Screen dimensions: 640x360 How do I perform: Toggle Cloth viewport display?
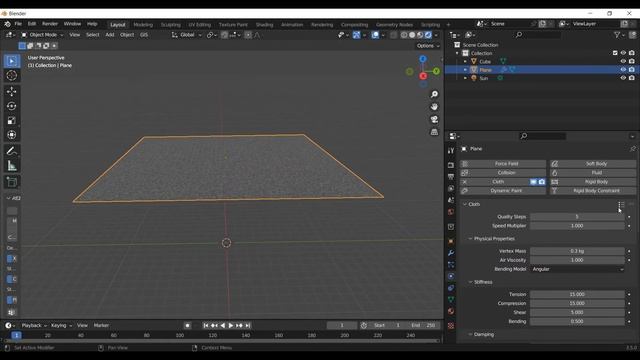tap(533, 182)
